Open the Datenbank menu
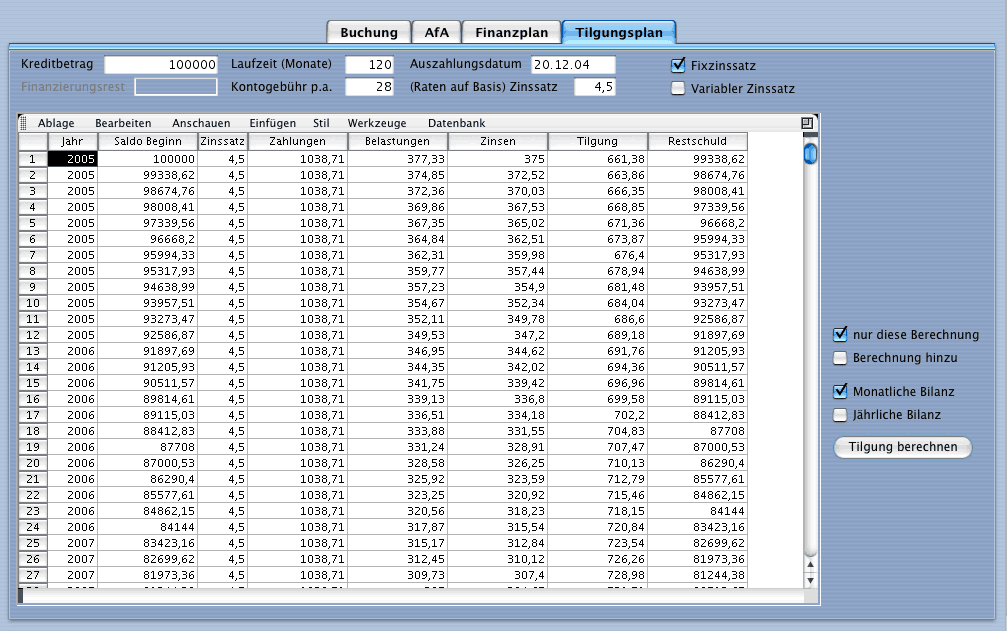Screen dimensions: 1007x631 click(457, 123)
